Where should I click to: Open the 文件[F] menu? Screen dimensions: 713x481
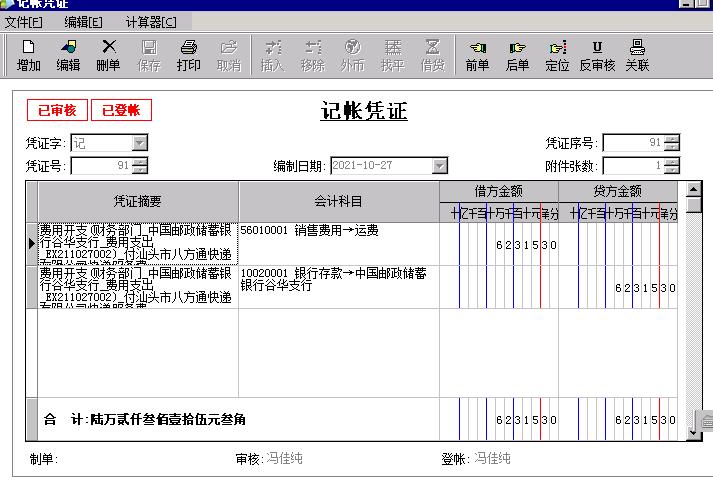point(24,21)
